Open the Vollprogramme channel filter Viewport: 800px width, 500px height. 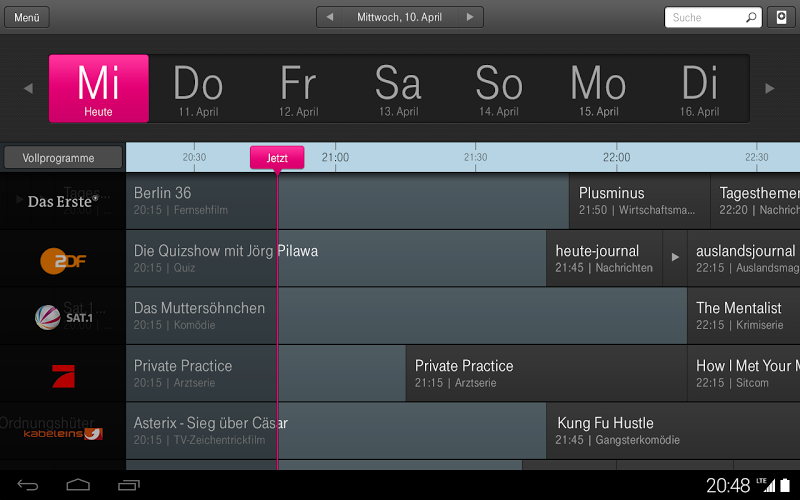coord(63,158)
